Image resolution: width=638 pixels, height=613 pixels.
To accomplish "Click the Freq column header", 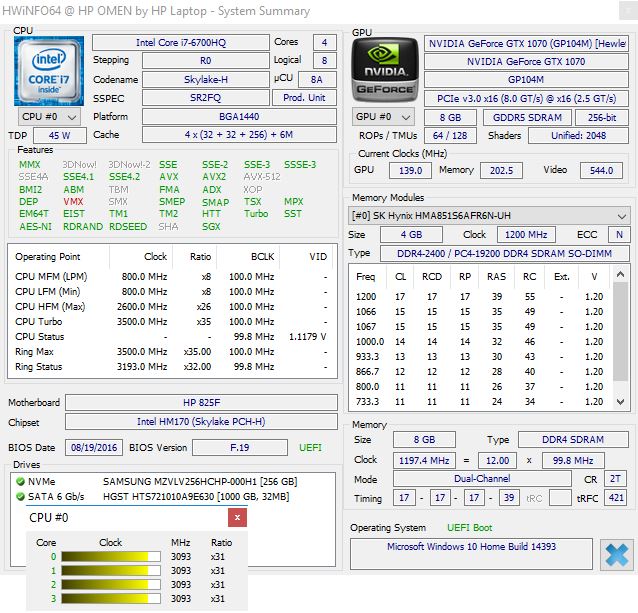I will pos(365,277).
